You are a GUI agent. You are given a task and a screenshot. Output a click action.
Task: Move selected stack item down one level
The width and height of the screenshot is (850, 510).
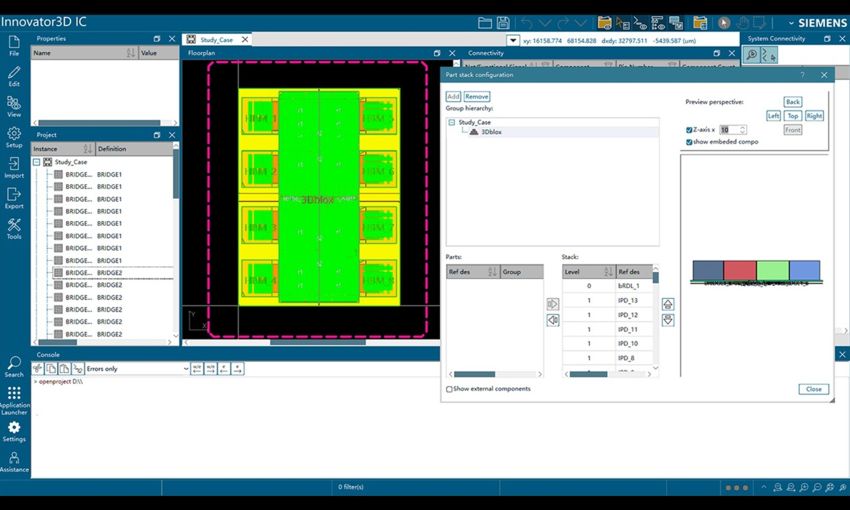(x=668, y=320)
